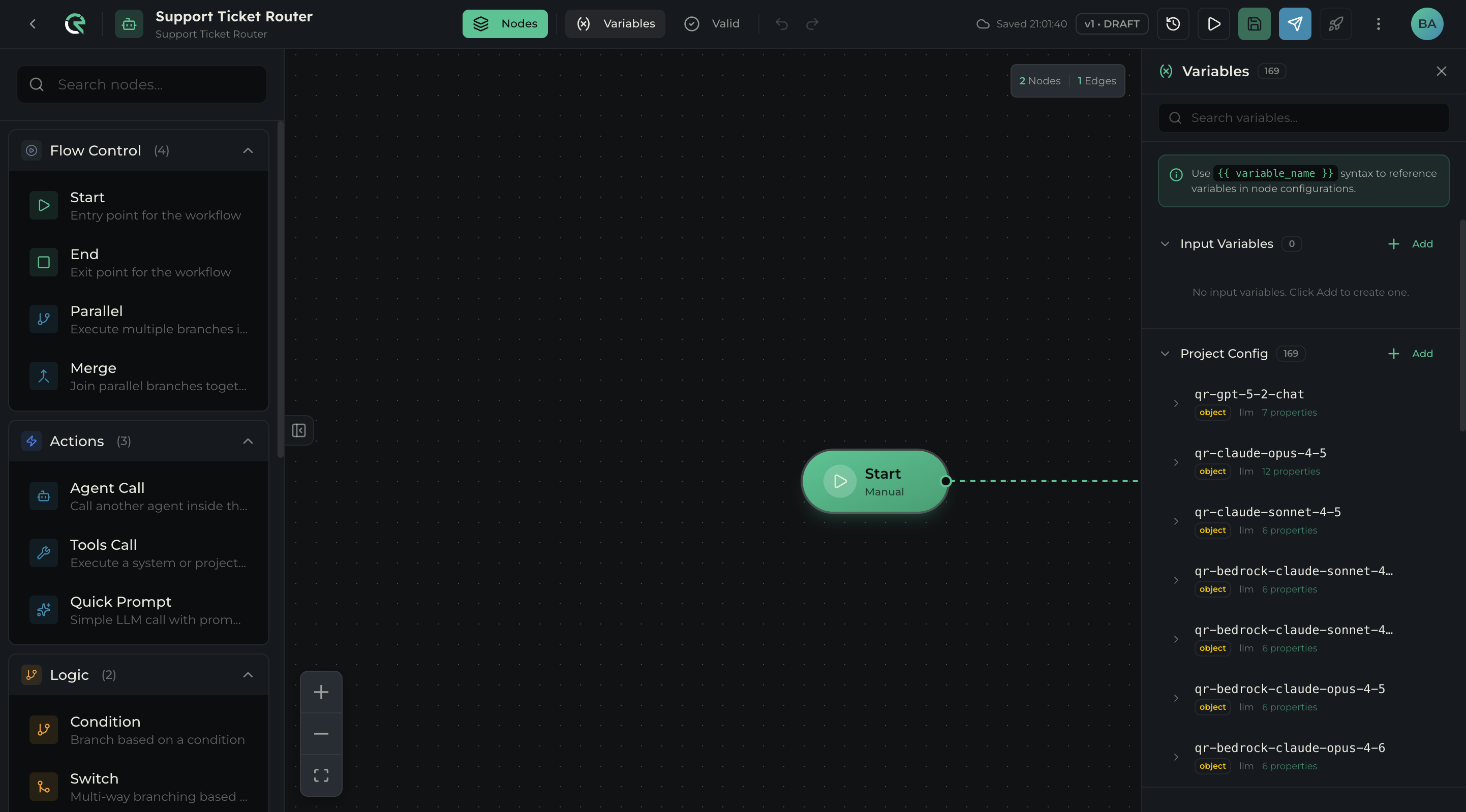Collapse the Actions section
Viewport: 1466px width, 812px height.
coord(248,441)
